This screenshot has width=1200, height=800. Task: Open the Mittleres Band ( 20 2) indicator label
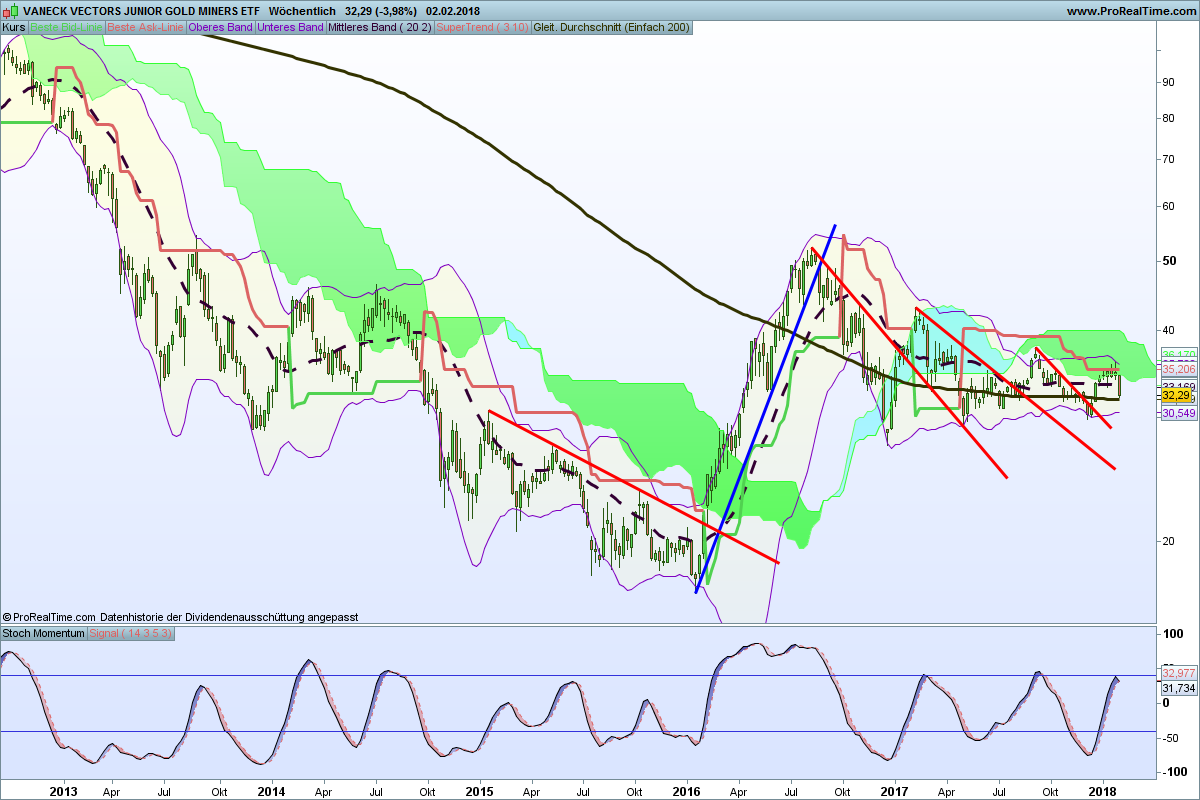[x=379, y=27]
